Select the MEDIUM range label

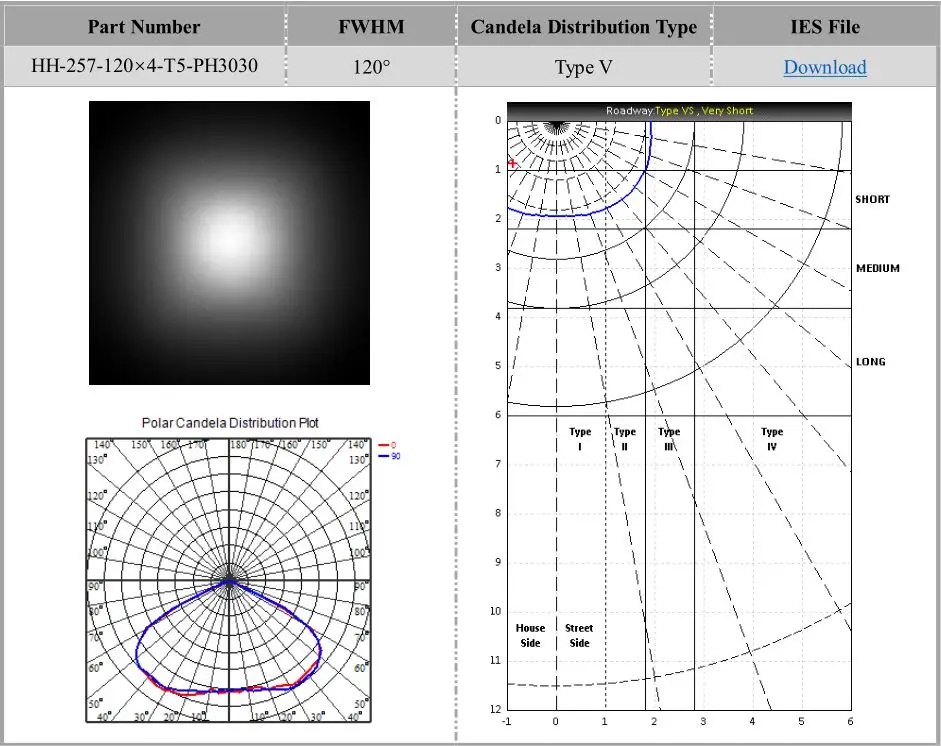[877, 268]
